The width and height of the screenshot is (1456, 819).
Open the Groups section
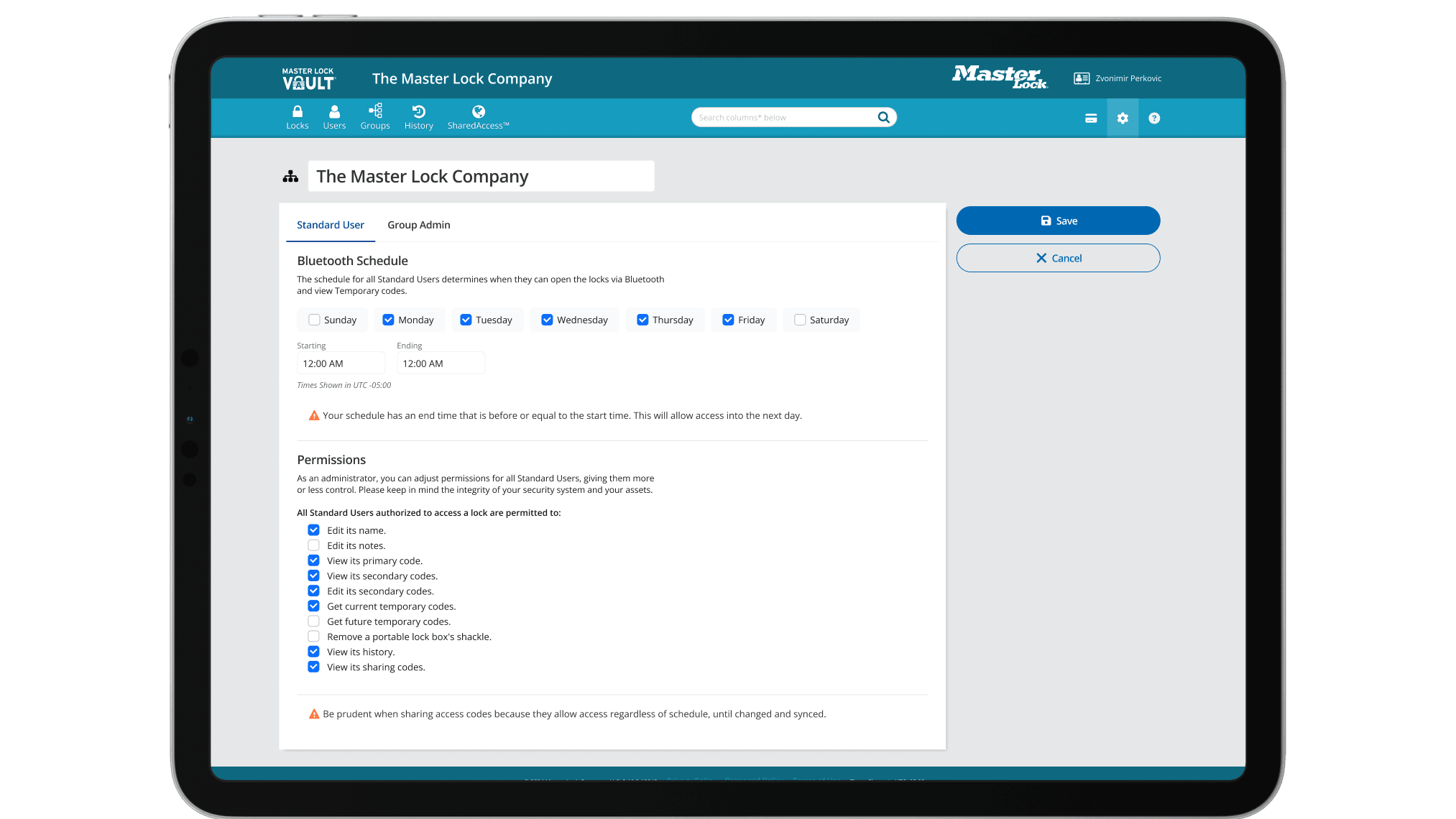tap(375, 118)
